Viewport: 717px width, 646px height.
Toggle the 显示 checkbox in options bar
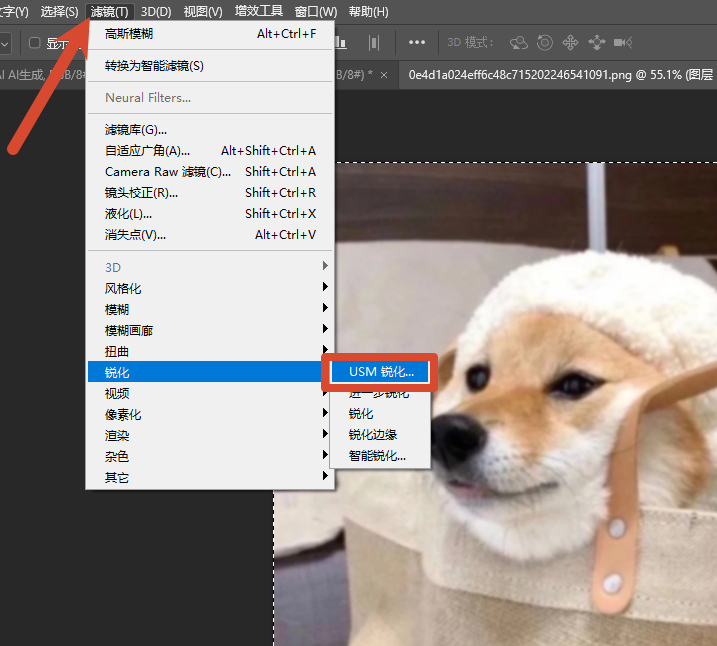click(x=35, y=43)
